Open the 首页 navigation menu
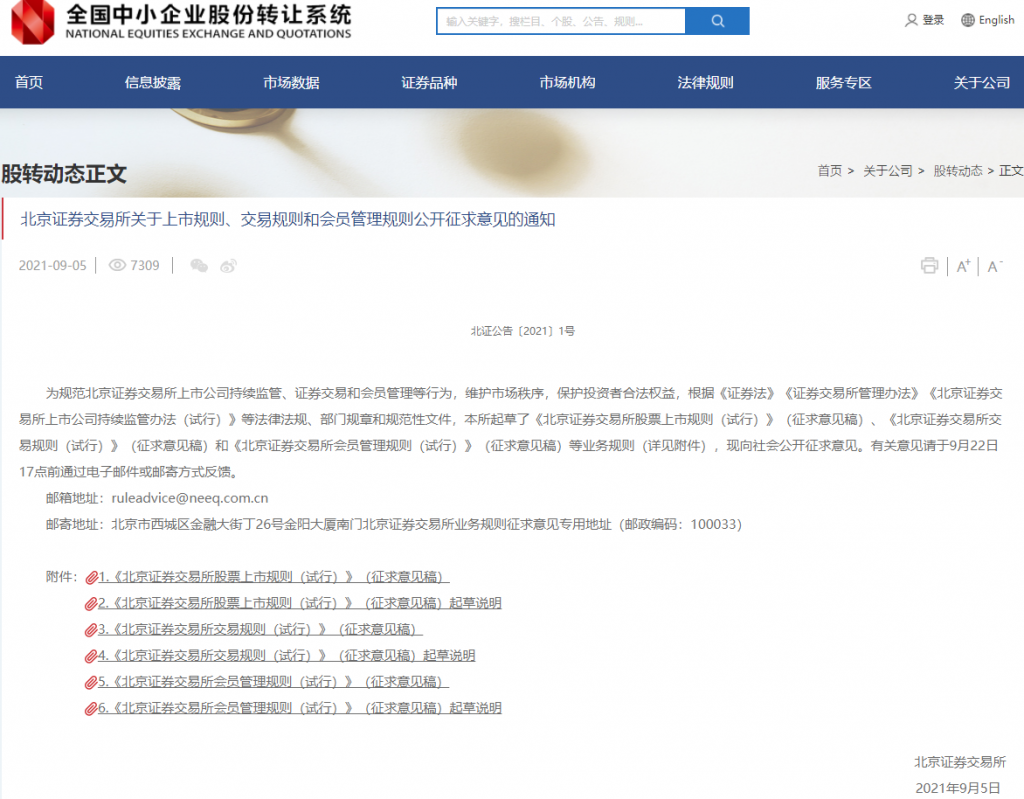Image resolution: width=1024 pixels, height=799 pixels. tap(29, 82)
